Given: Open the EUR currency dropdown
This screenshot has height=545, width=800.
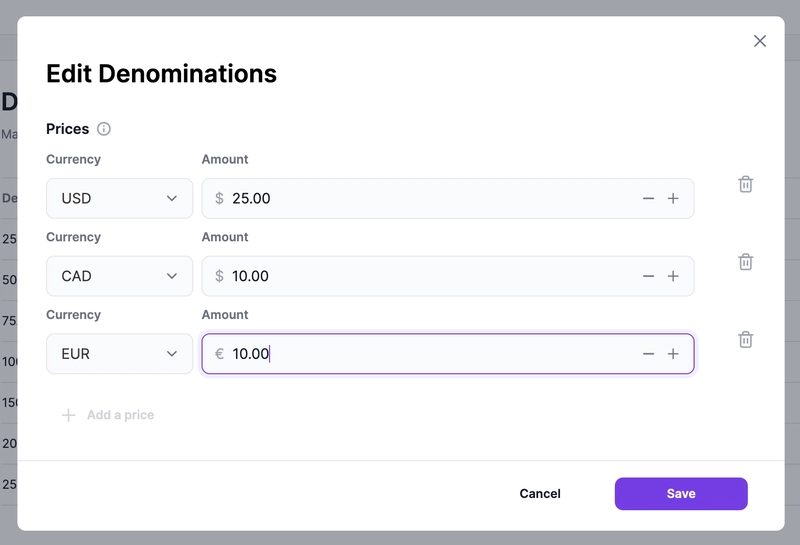Looking at the screenshot, I should coord(119,354).
